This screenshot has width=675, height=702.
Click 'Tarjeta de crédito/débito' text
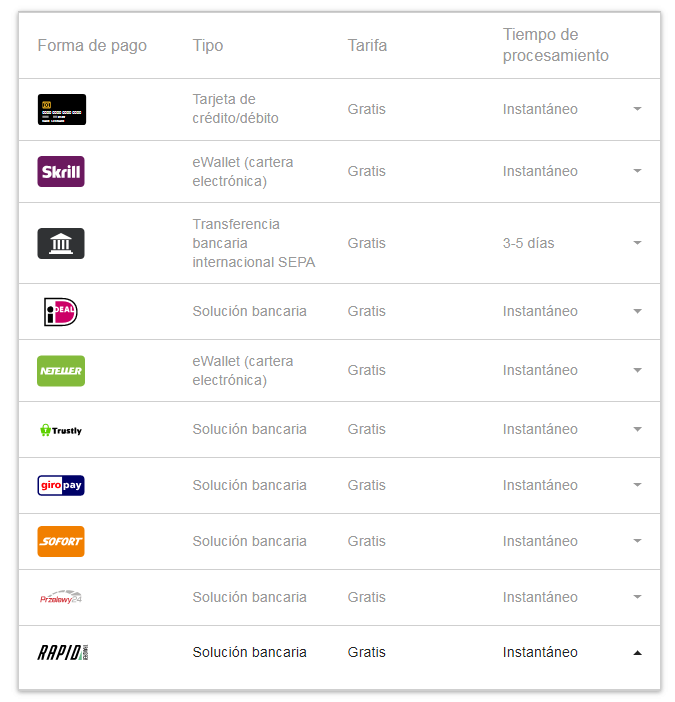[x=235, y=109]
